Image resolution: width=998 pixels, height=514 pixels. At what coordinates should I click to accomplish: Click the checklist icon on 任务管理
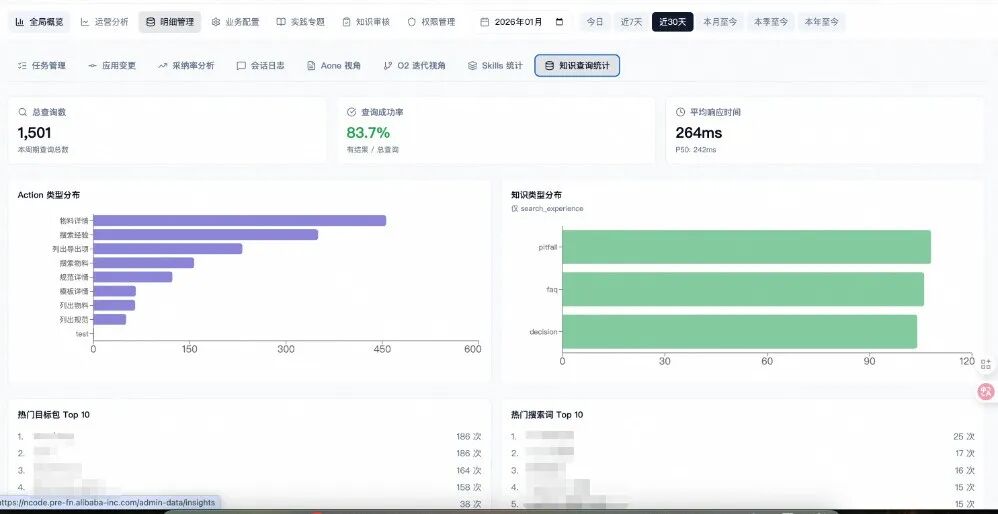(22, 66)
